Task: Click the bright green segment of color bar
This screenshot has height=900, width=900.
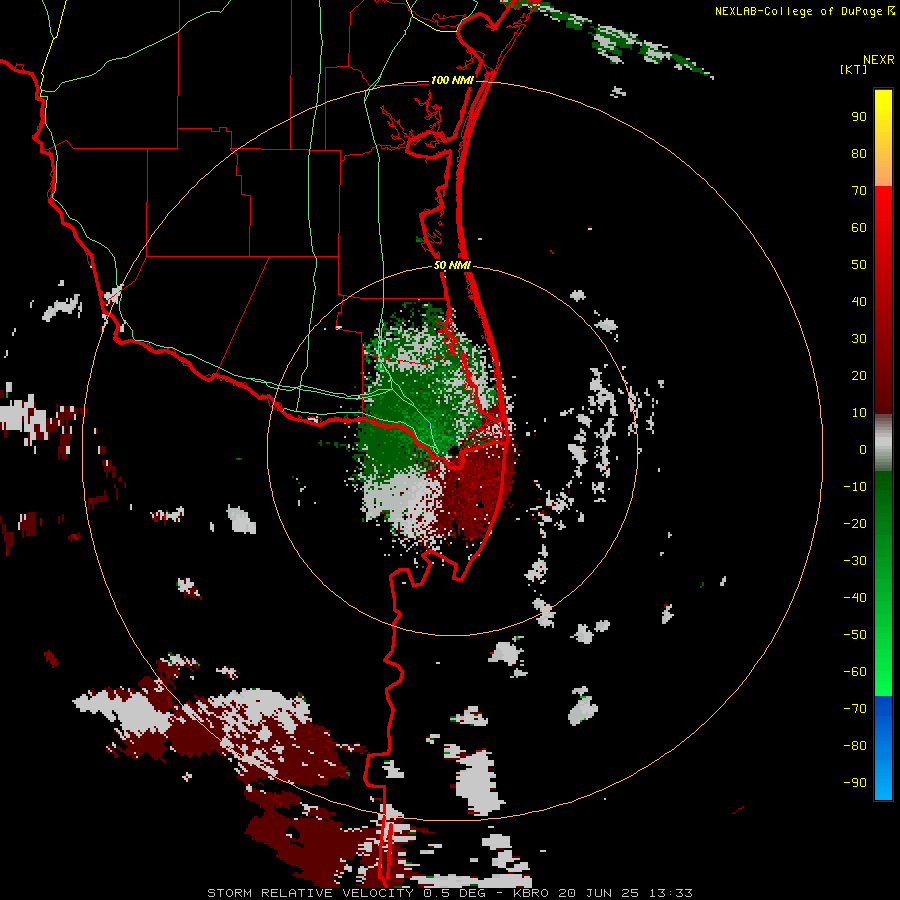Action: click(x=883, y=584)
